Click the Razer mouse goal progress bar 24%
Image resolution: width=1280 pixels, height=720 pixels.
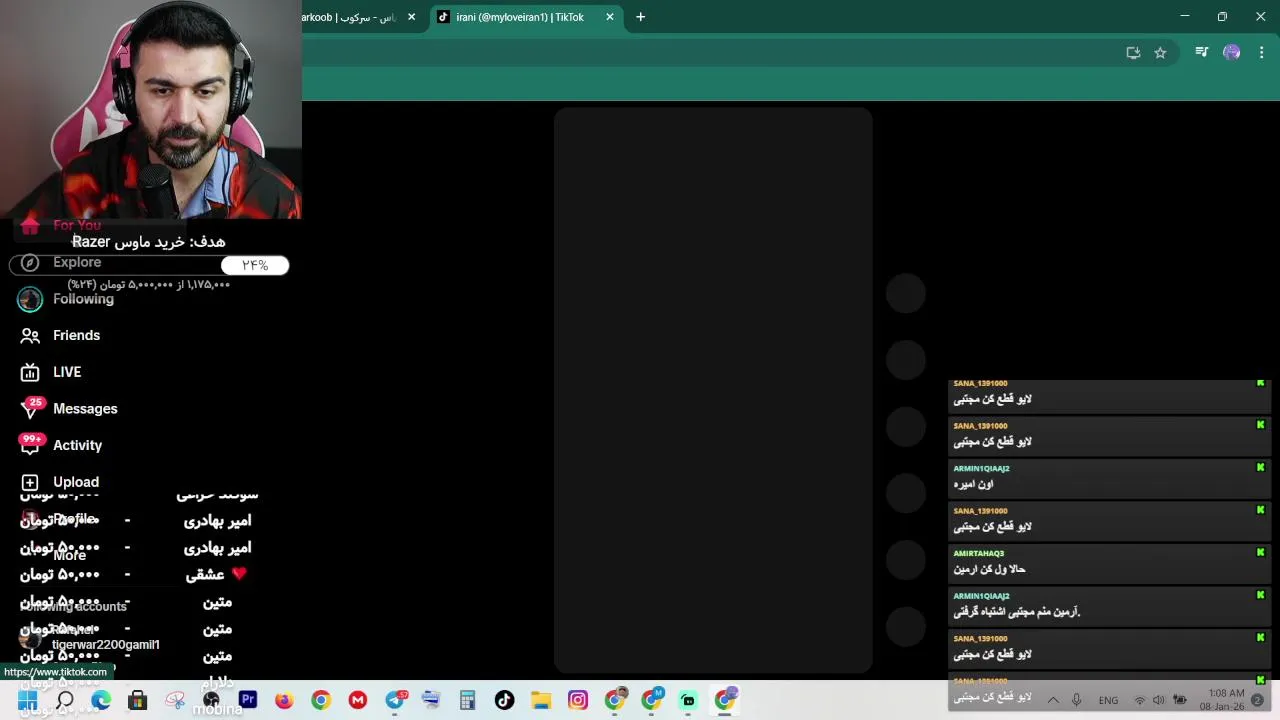[x=149, y=265]
